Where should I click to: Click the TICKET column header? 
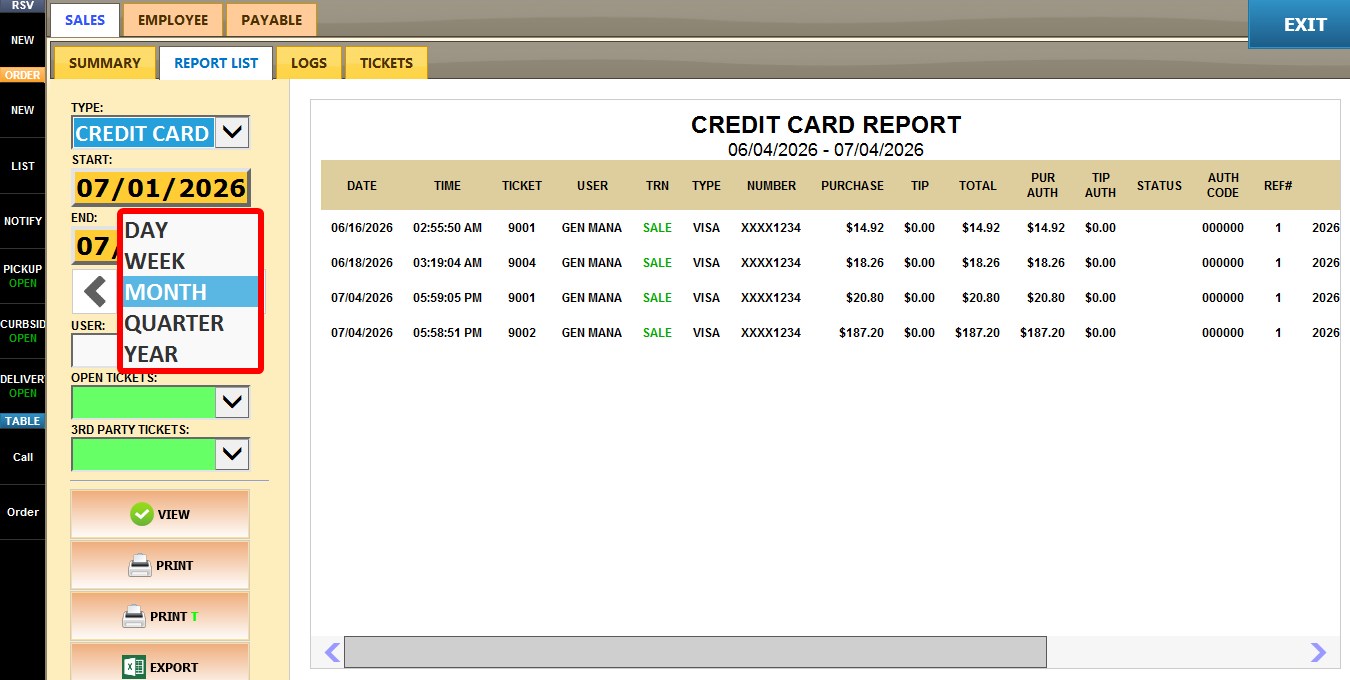coord(522,185)
